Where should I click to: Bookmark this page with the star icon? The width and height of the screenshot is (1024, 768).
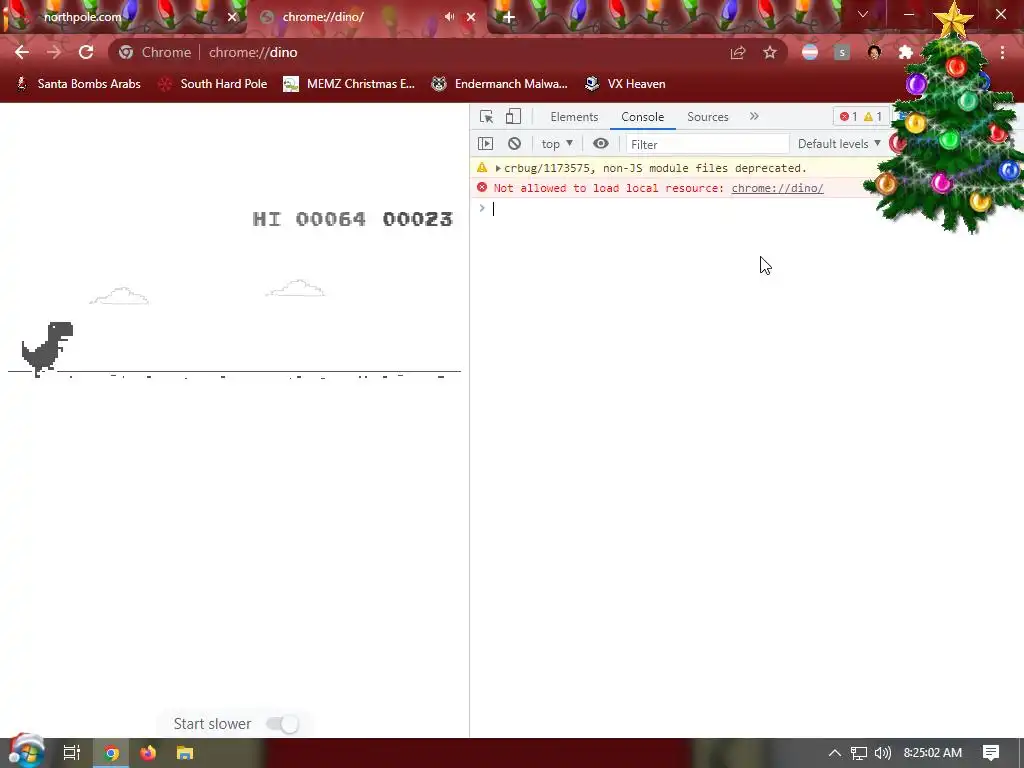point(770,52)
